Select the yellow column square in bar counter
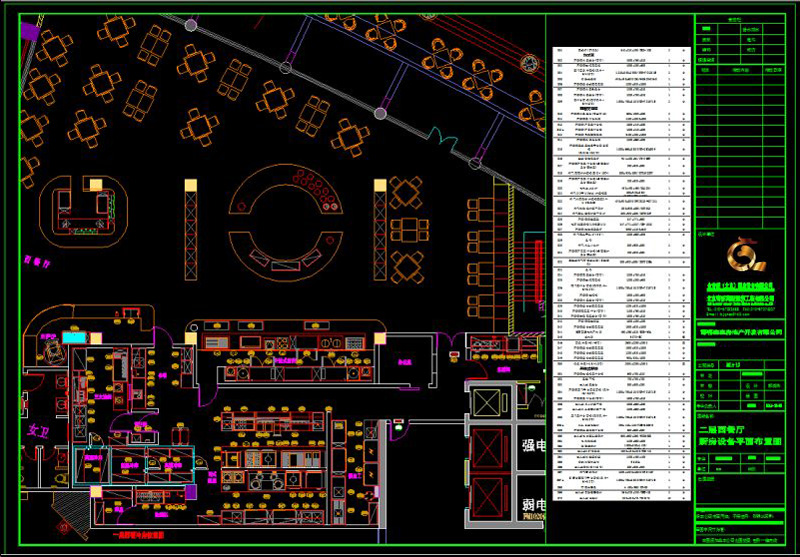 [95, 184]
